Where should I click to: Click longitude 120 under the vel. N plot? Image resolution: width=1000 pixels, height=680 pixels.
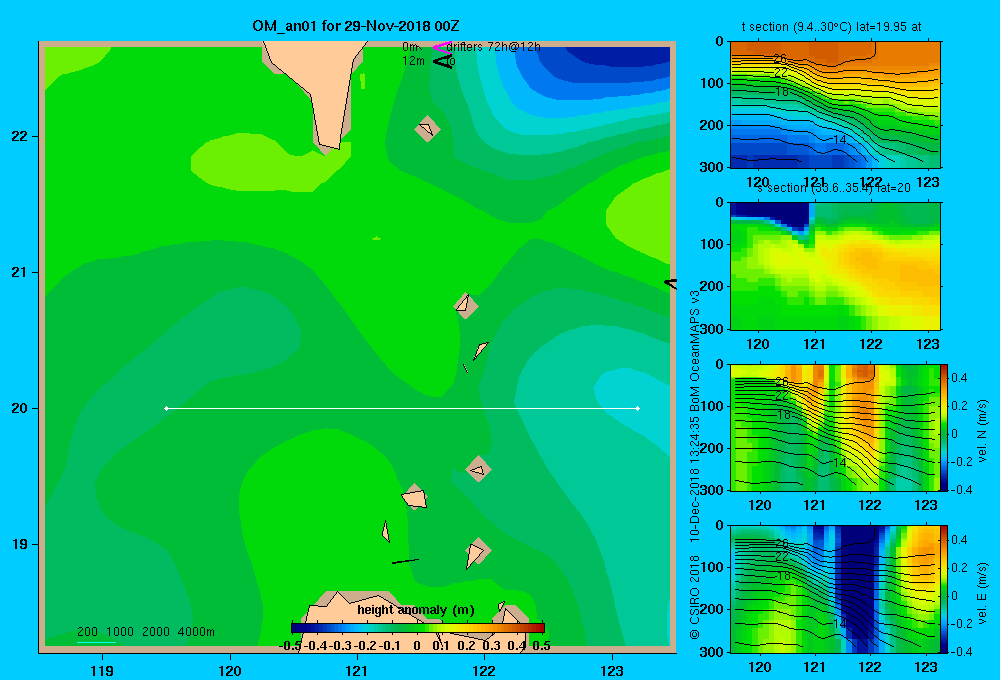click(759, 505)
